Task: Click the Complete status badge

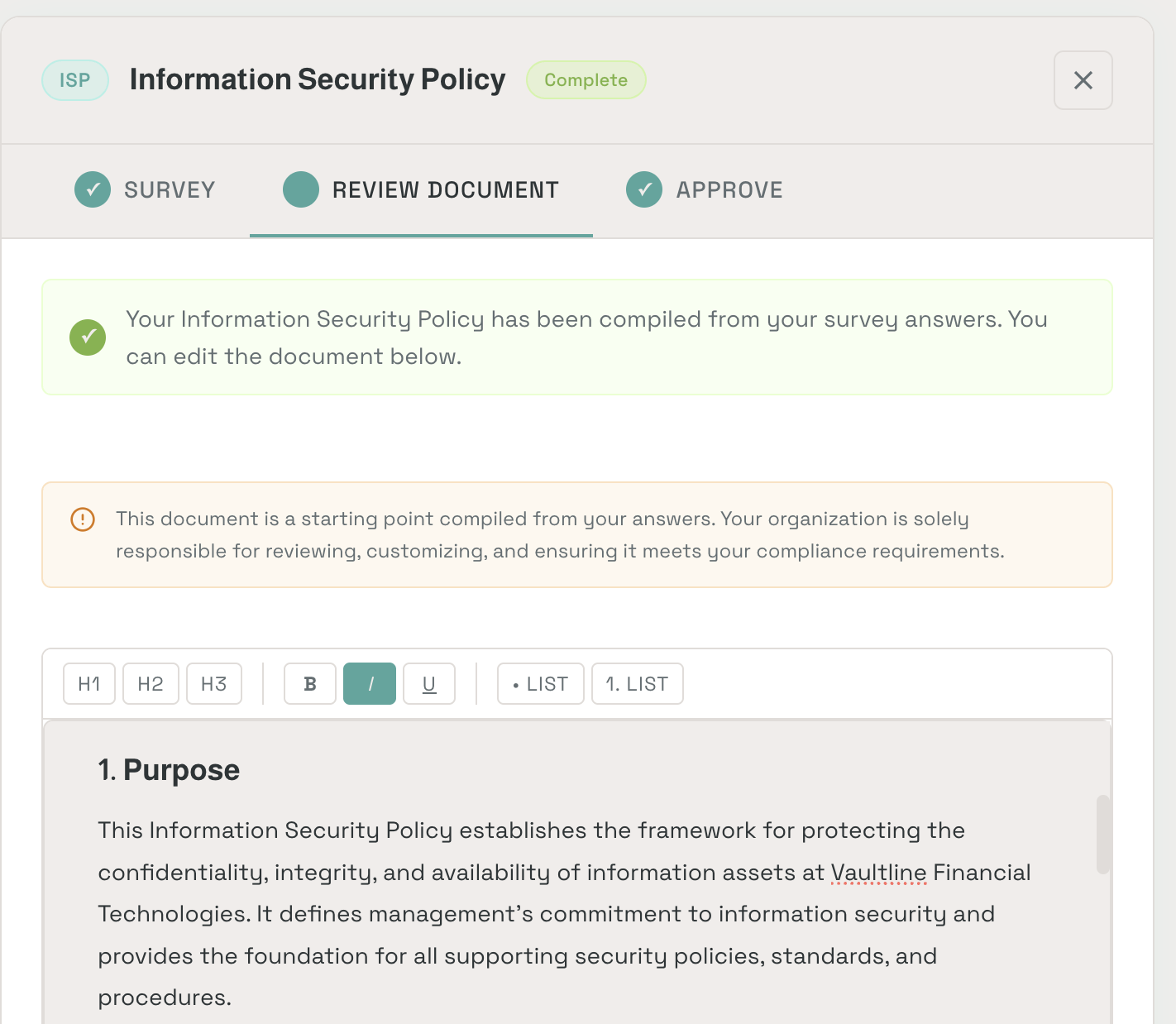Action: (x=586, y=80)
